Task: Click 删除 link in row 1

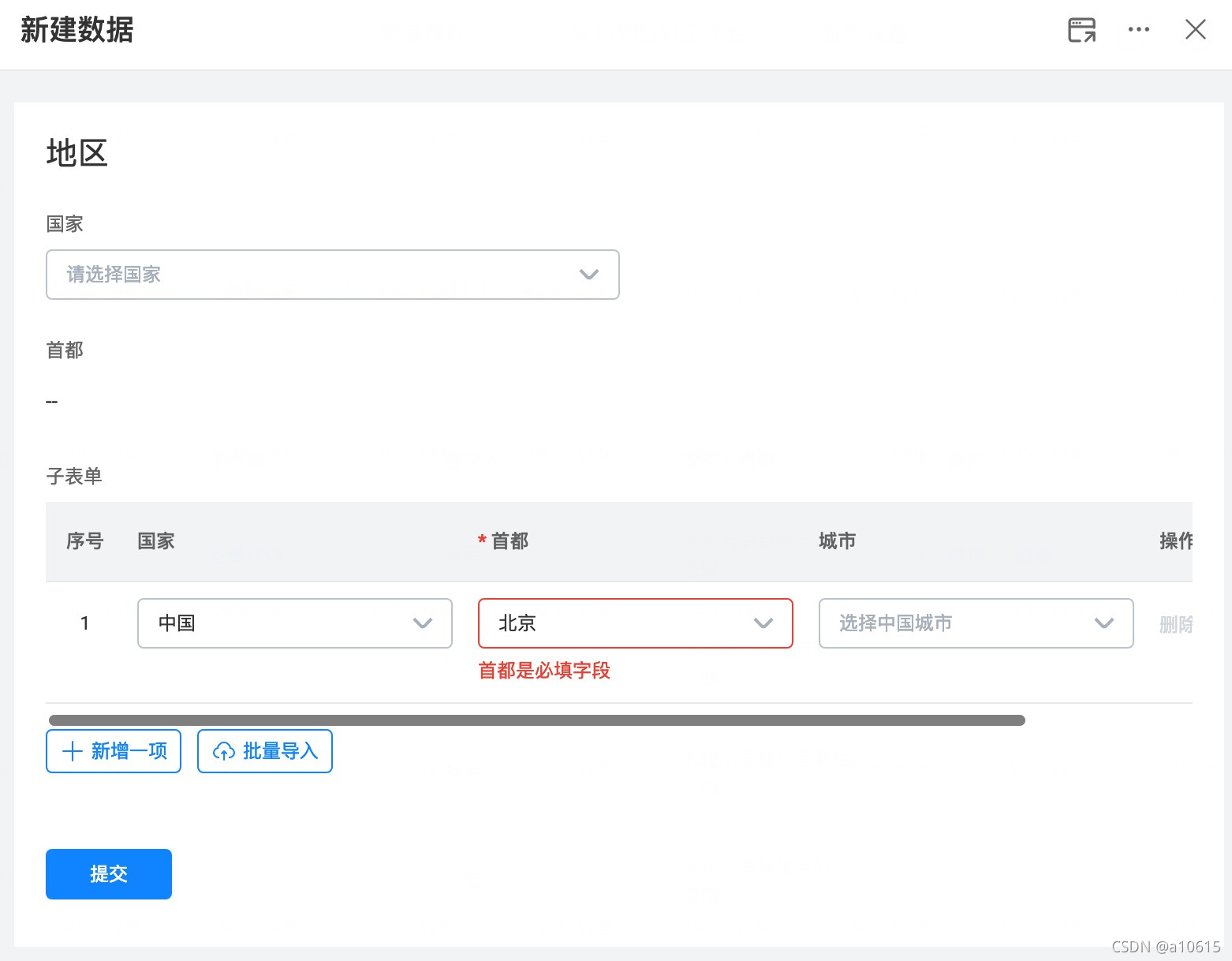Action: pyautogui.click(x=1176, y=624)
